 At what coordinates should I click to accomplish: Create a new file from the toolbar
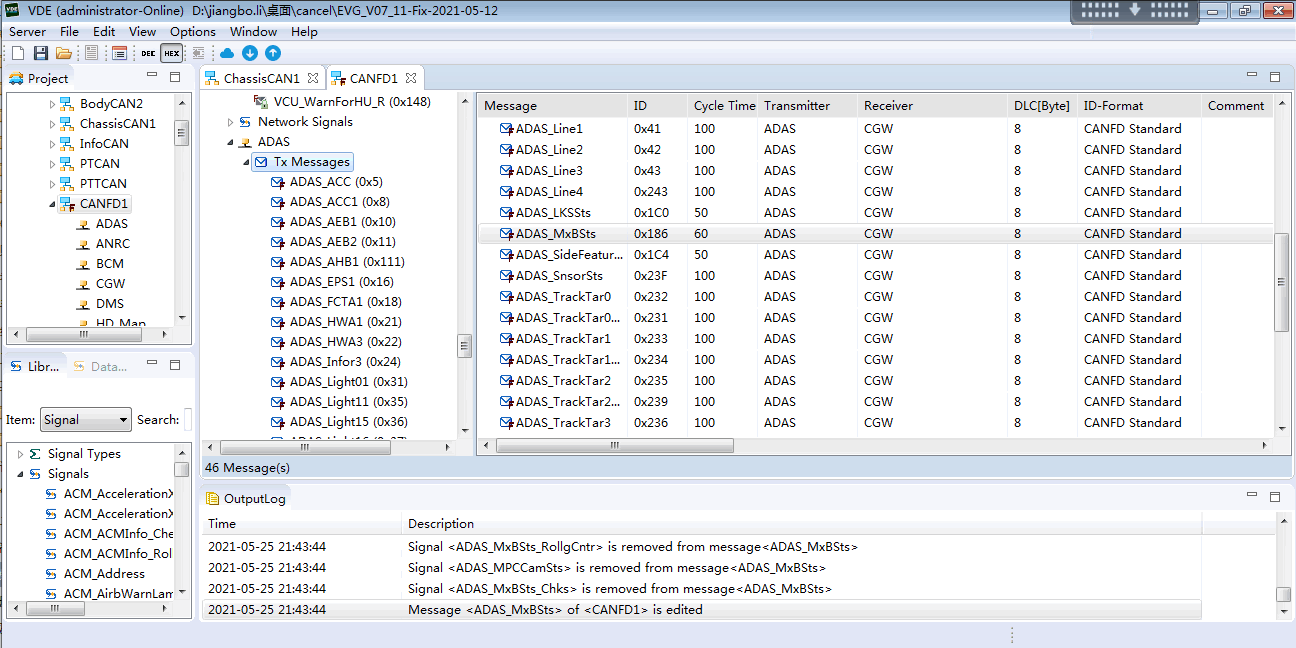18,53
